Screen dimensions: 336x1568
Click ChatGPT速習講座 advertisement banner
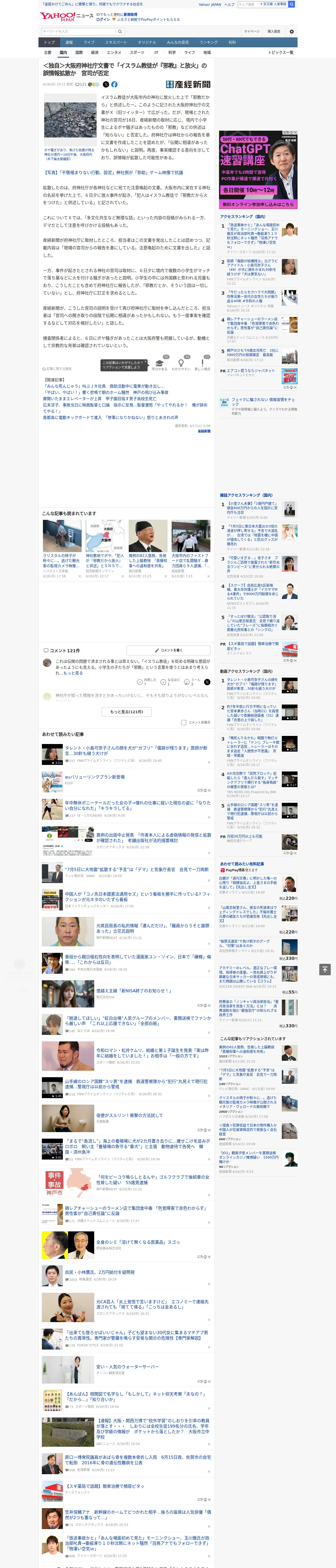[x=259, y=170]
